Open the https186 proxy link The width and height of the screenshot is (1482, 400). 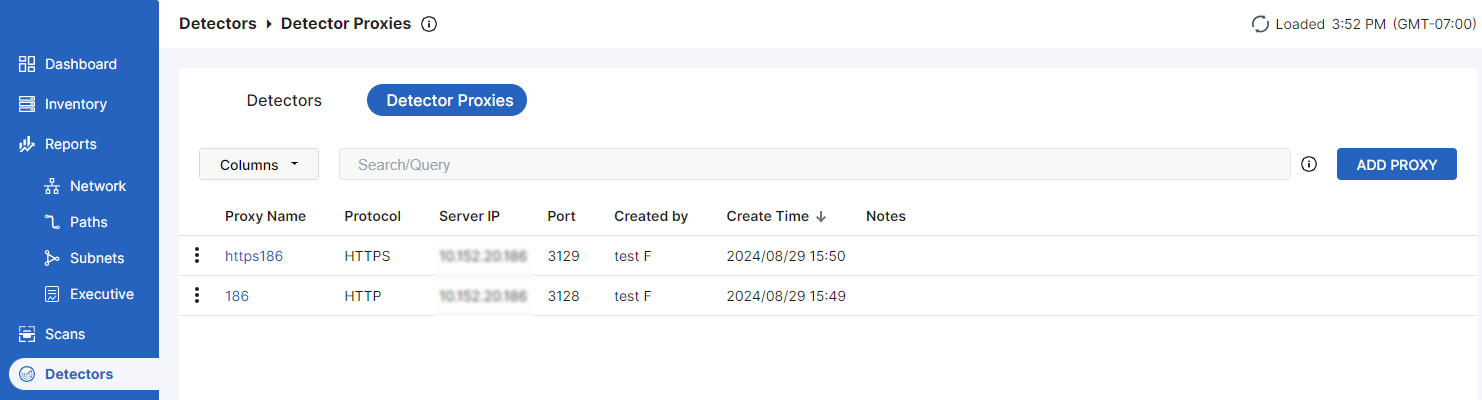[x=254, y=256]
